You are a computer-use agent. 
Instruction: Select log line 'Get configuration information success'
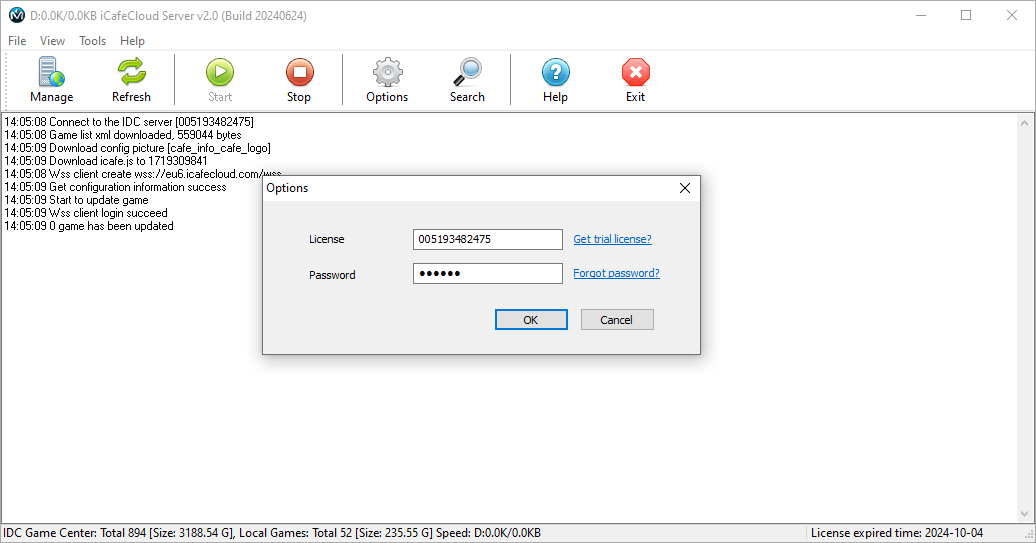click(x=116, y=187)
